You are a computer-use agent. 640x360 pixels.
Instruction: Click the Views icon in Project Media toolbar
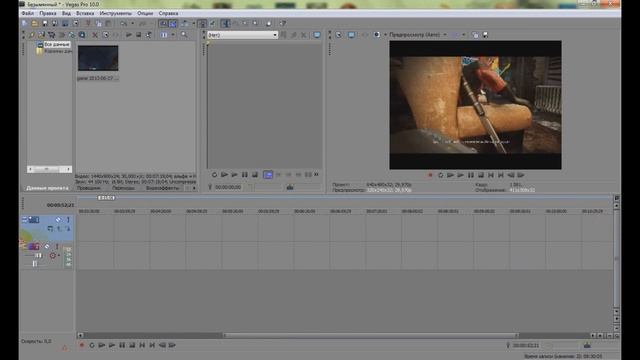click(x=164, y=35)
